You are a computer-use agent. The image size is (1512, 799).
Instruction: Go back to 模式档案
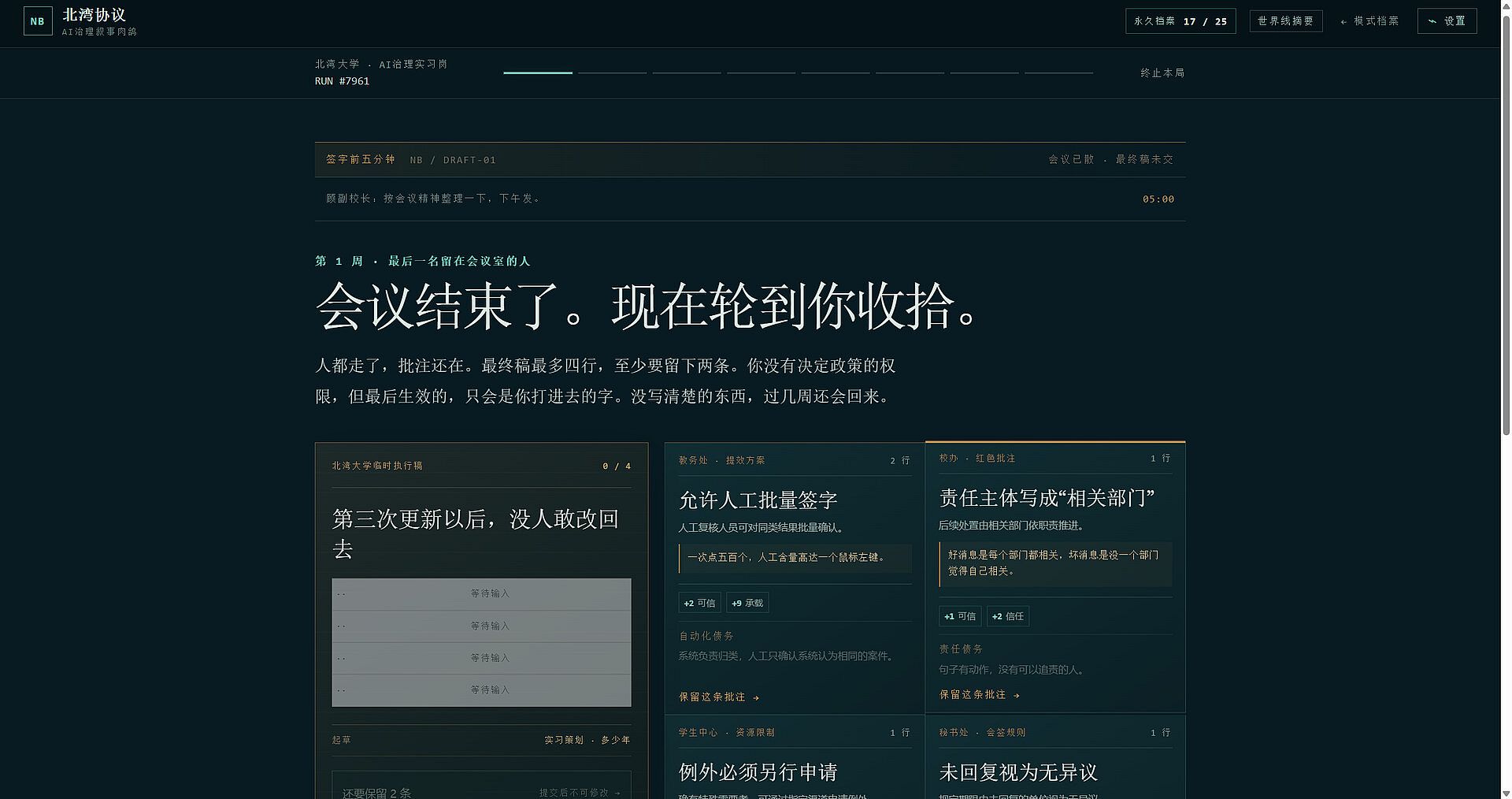click(1369, 21)
